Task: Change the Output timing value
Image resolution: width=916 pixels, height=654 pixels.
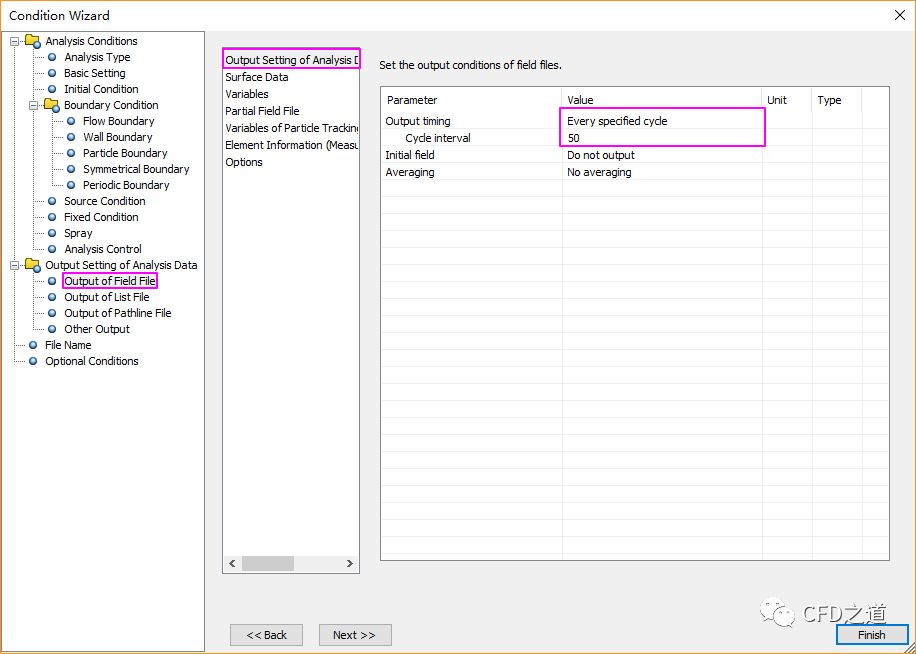Action: coord(660,121)
